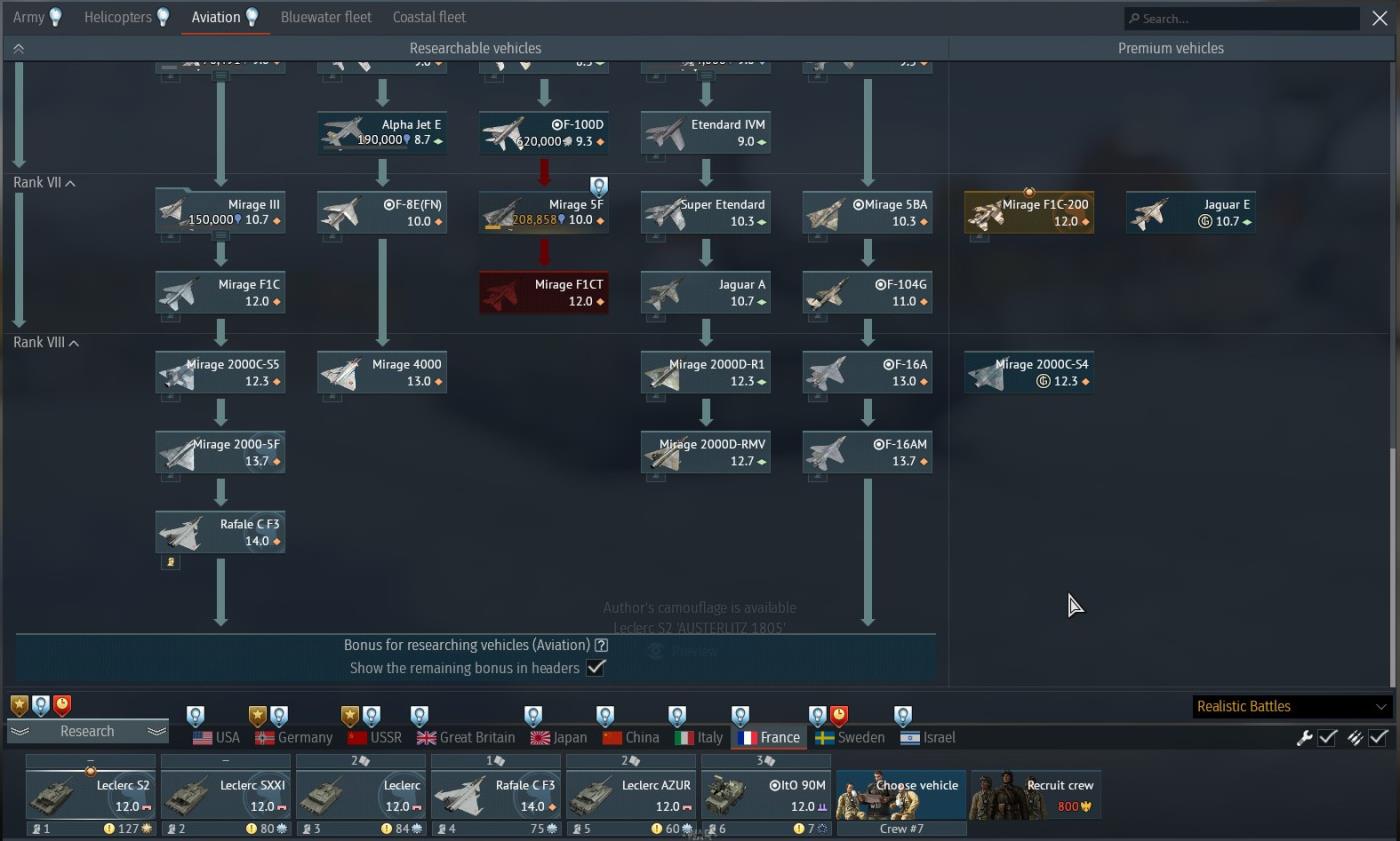1400x841 pixels.
Task: Select the Leclerc SXXI crew slot
Action: [x=226, y=796]
